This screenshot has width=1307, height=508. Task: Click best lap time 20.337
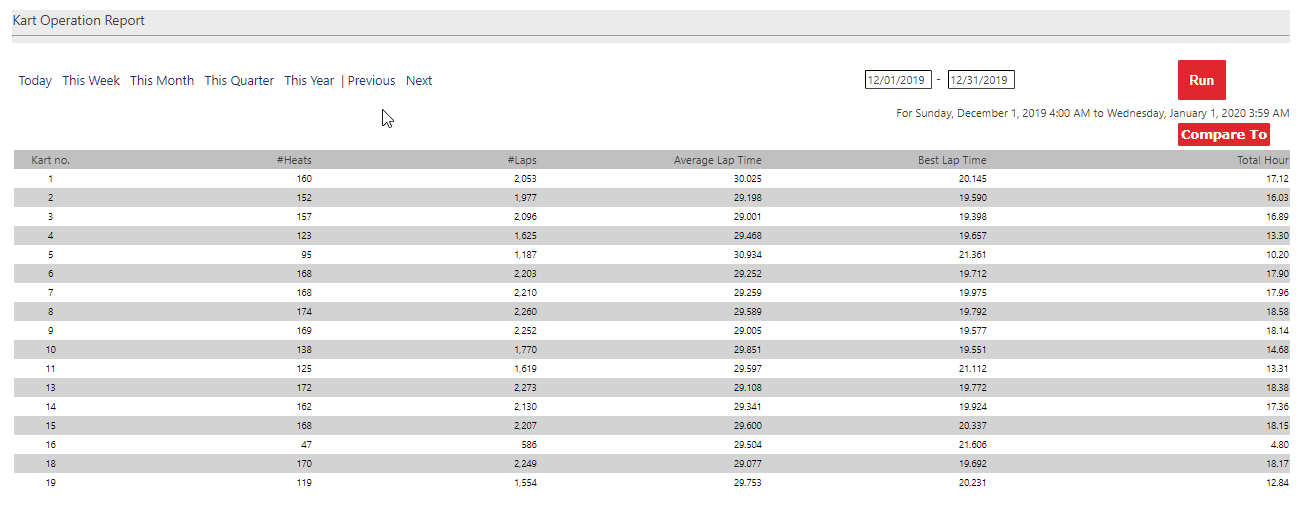[x=972, y=426]
